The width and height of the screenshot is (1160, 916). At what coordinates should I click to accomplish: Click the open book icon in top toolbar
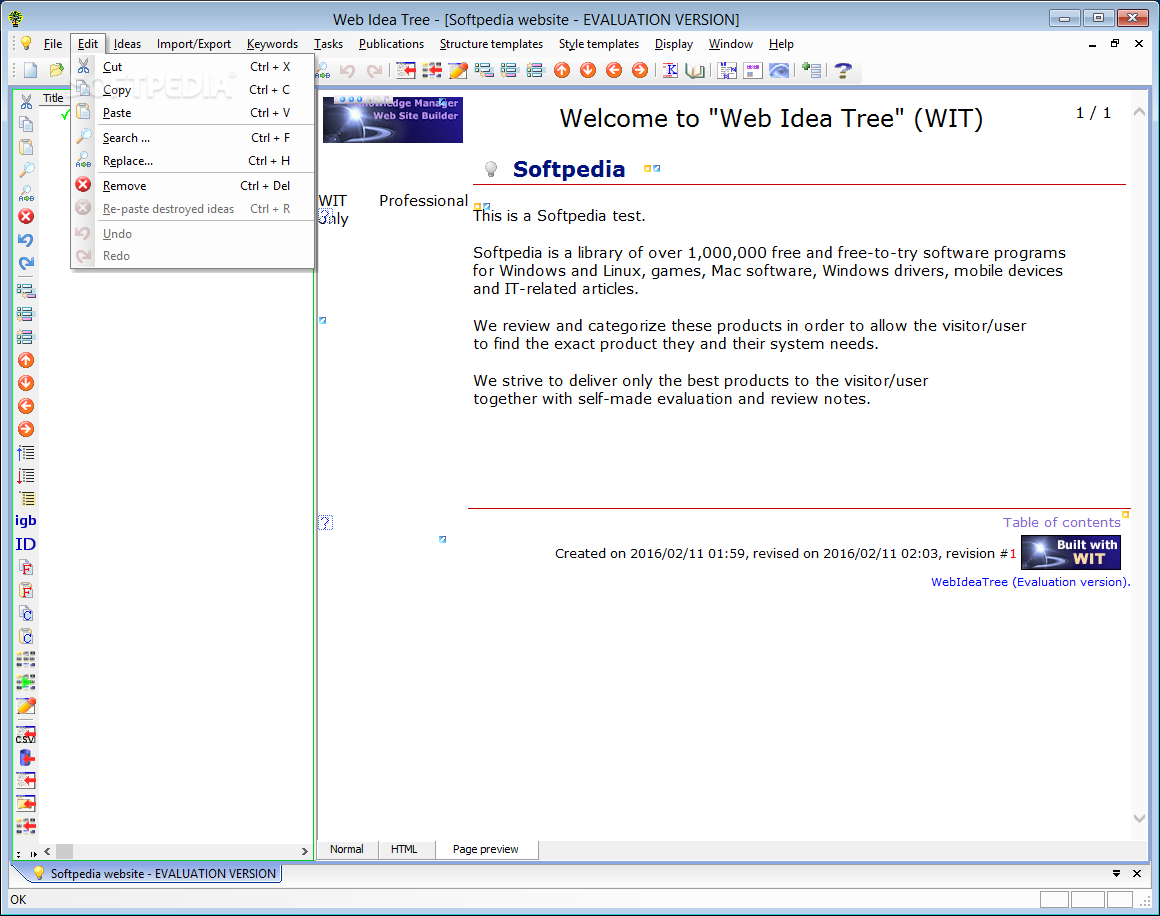695,70
